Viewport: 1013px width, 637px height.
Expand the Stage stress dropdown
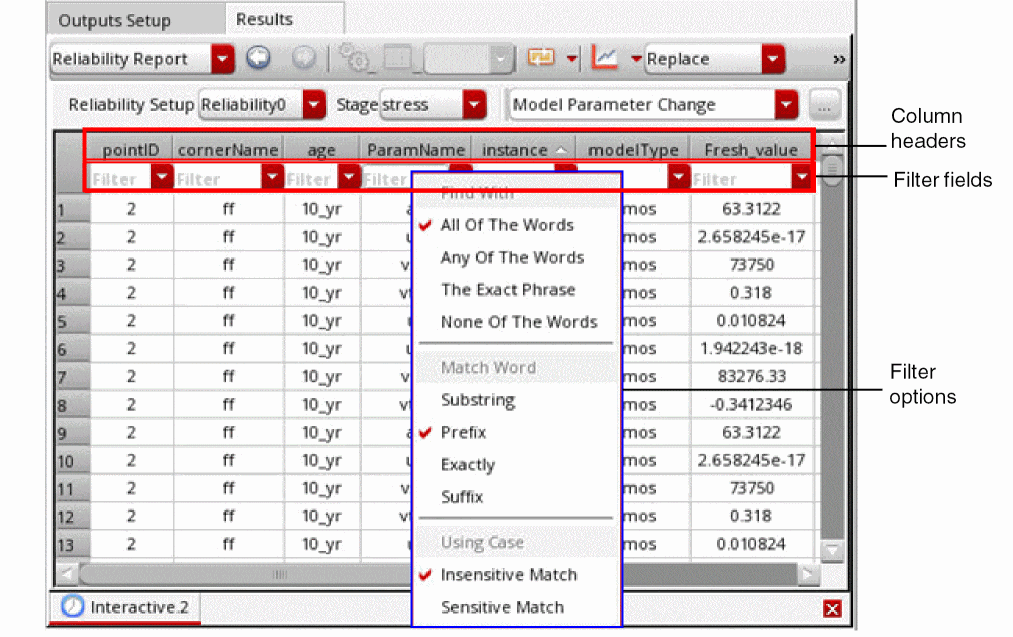[474, 105]
